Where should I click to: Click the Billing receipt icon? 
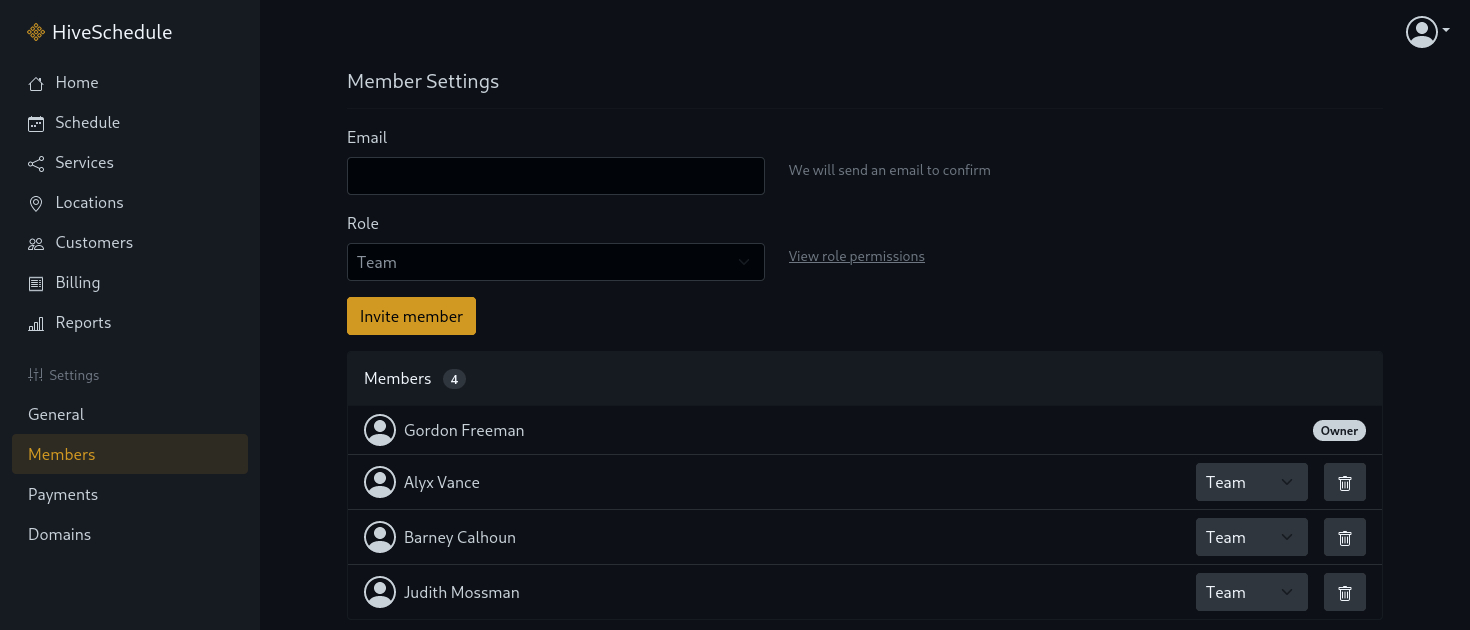(x=36, y=283)
